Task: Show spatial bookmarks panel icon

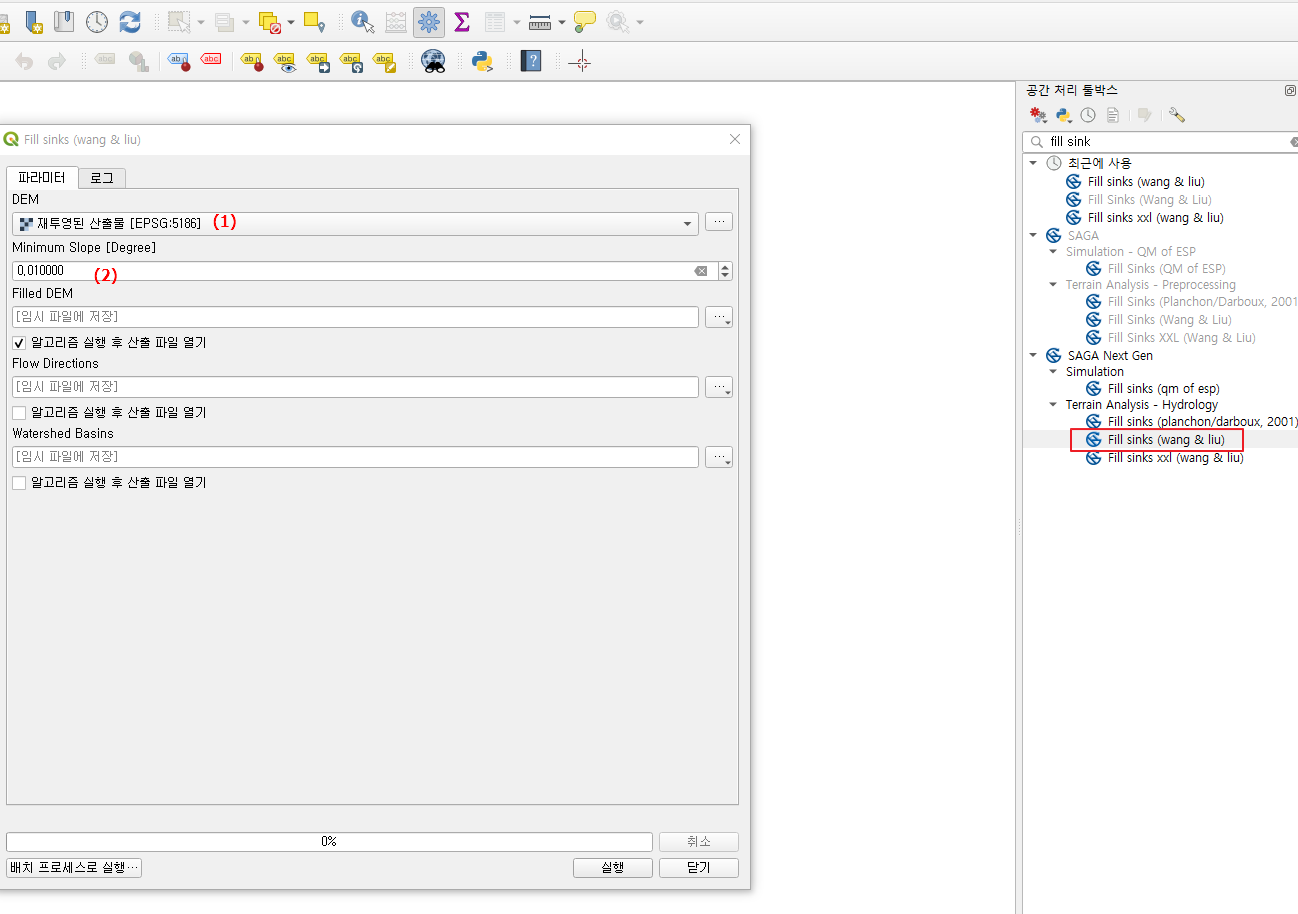Action: [x=64, y=21]
